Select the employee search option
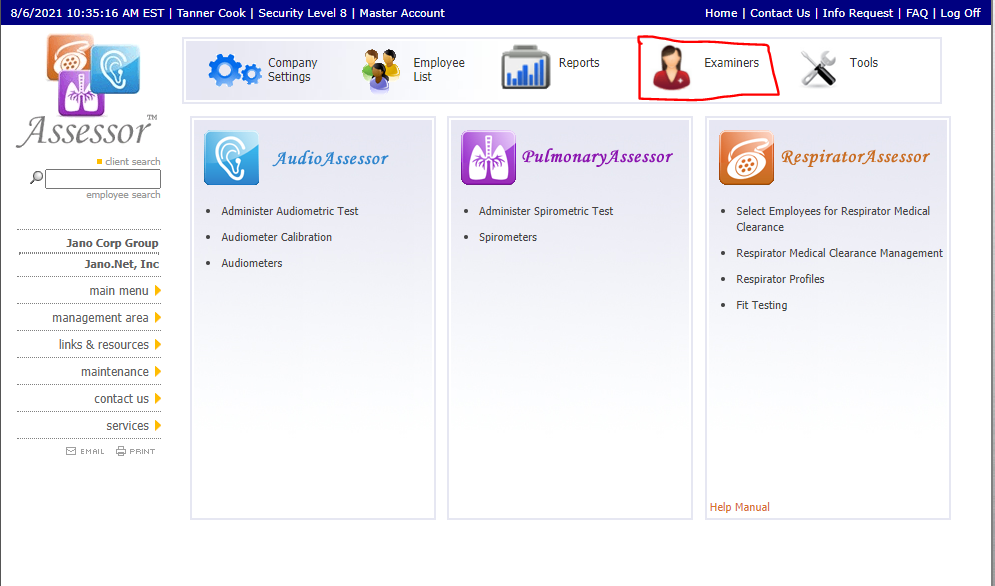 123,194
